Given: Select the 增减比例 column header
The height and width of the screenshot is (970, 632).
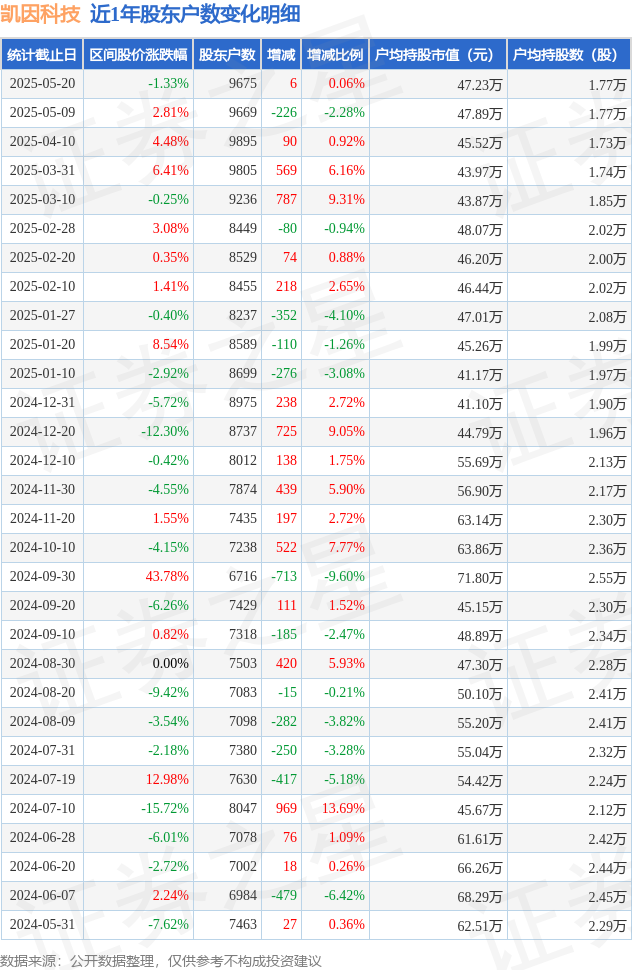Looking at the screenshot, I should point(335,54).
